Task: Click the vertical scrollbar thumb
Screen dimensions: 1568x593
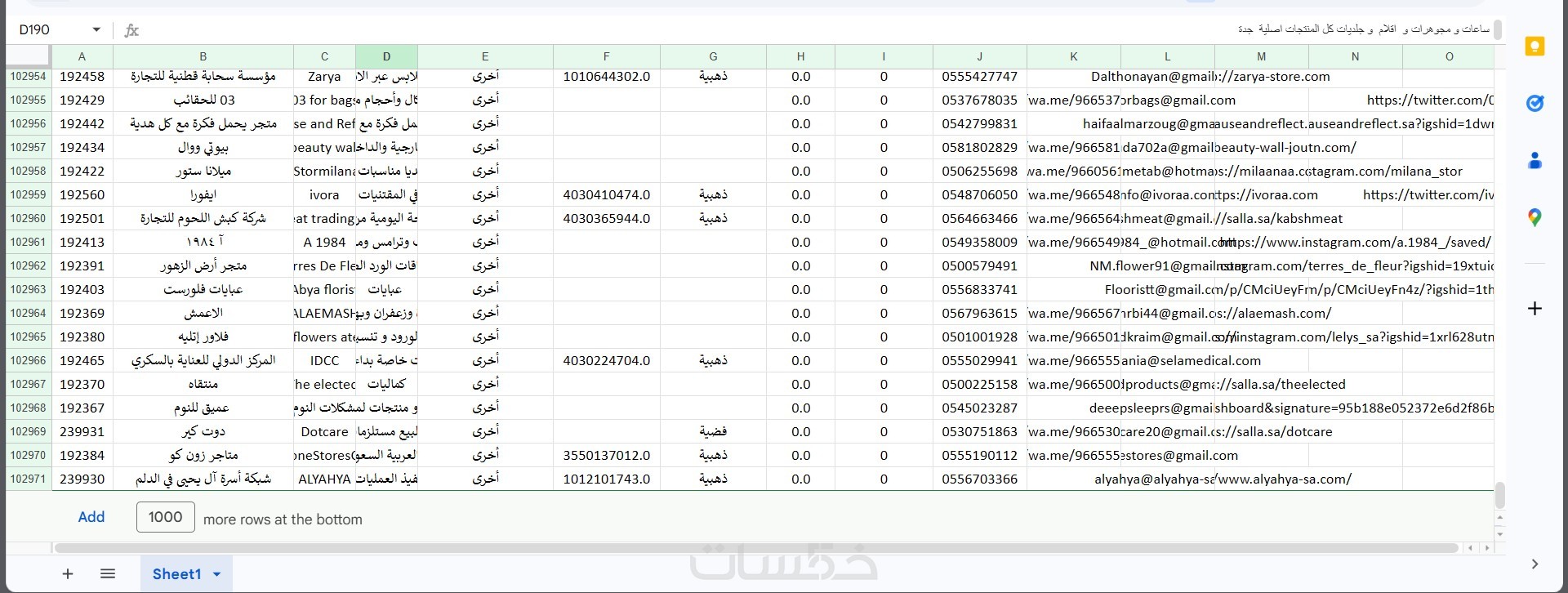Action: pos(1499,495)
